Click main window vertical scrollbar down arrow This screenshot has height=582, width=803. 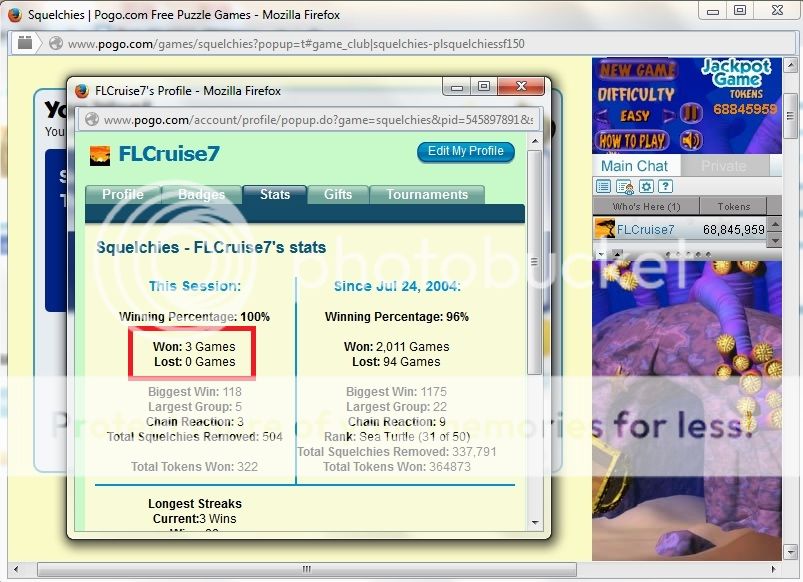(x=790, y=552)
